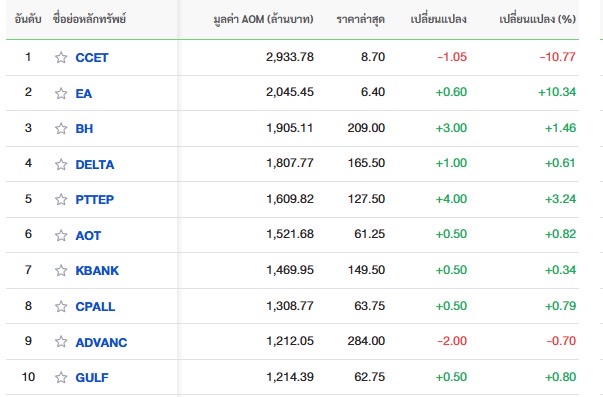Open the GULF symbol link
This screenshot has width=603, height=397.
(92, 377)
